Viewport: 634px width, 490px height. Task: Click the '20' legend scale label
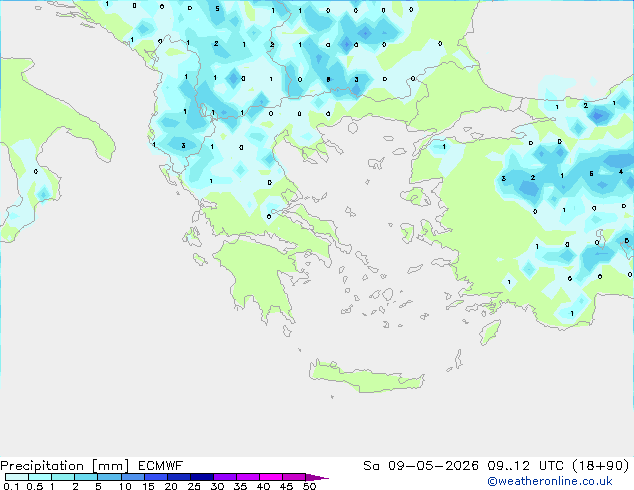tap(171, 486)
